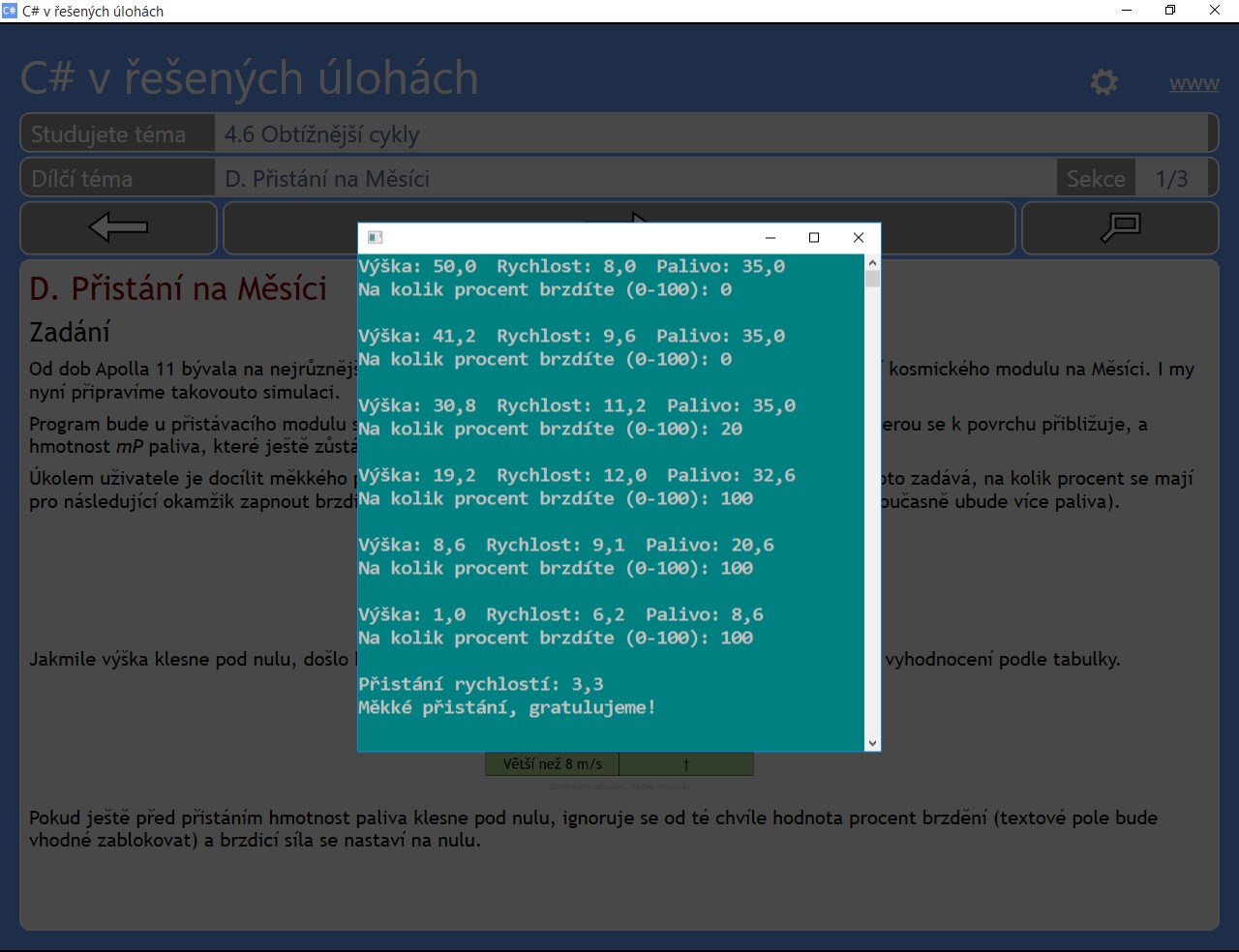Click the console window's small title icon
The height and width of the screenshot is (952, 1239).
[376, 237]
